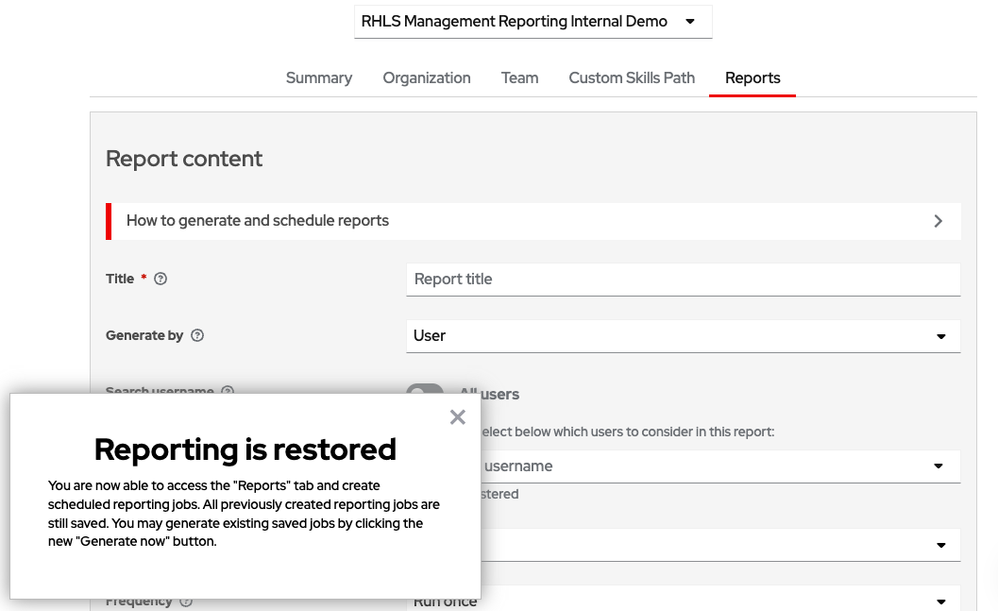Go to the Custom Skills Path tab
The height and width of the screenshot is (611, 998).
pos(631,78)
